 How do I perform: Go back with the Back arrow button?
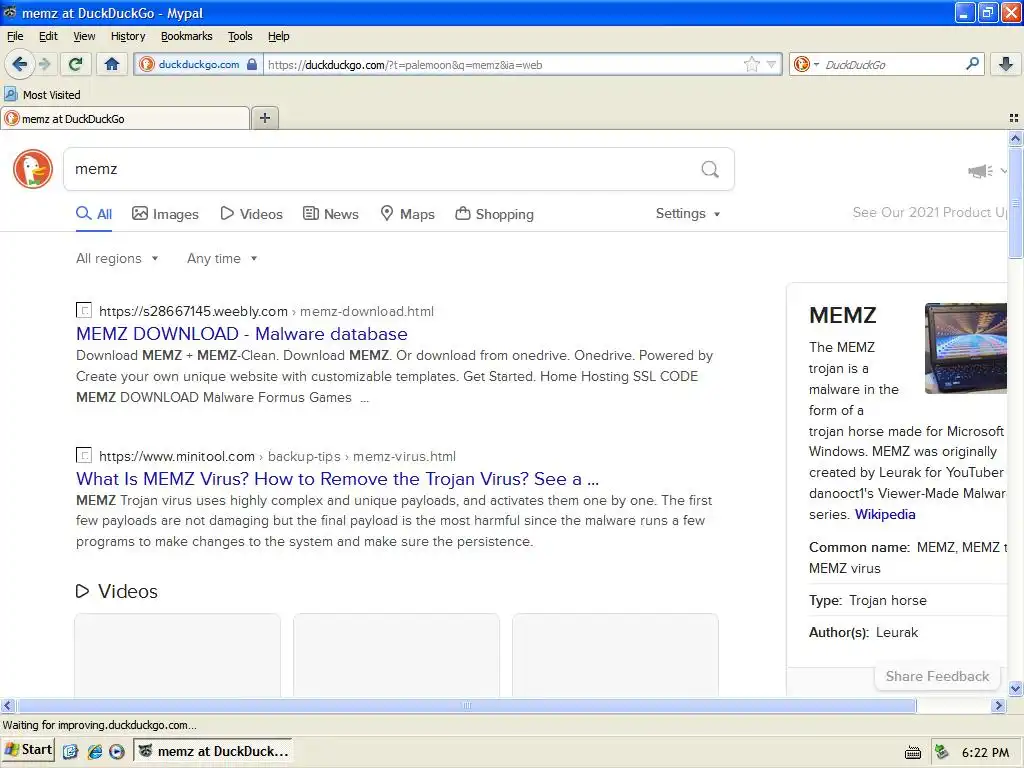(20, 64)
